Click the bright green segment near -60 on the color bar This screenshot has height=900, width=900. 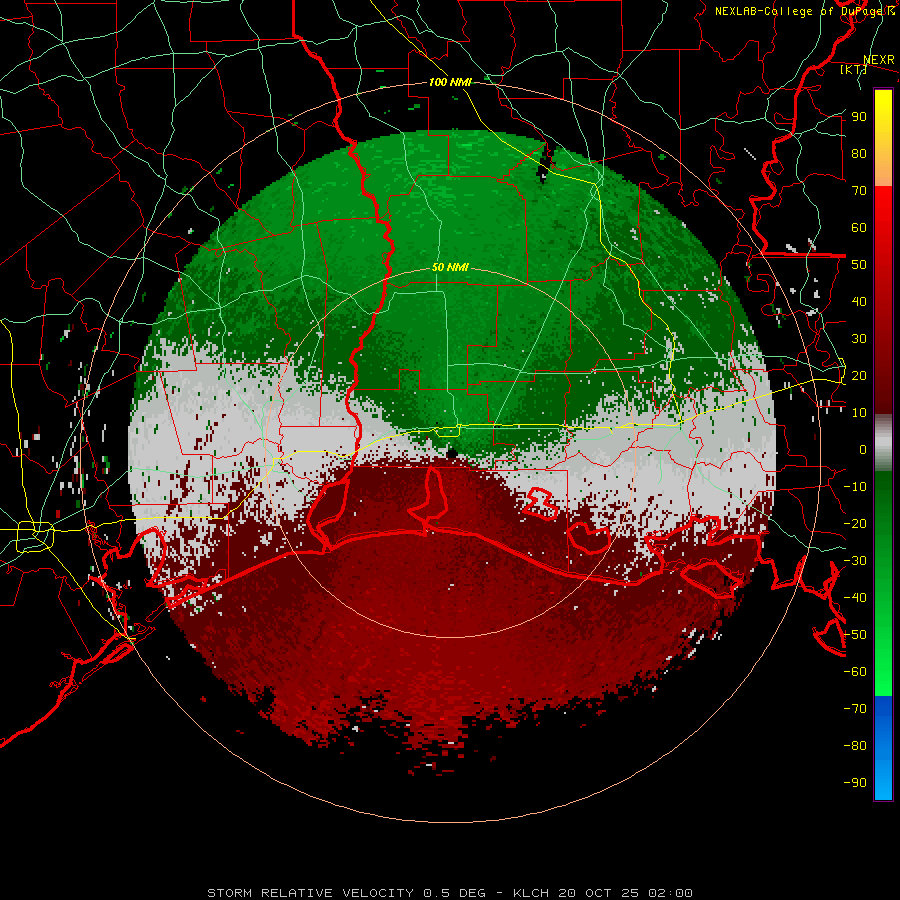pos(883,672)
